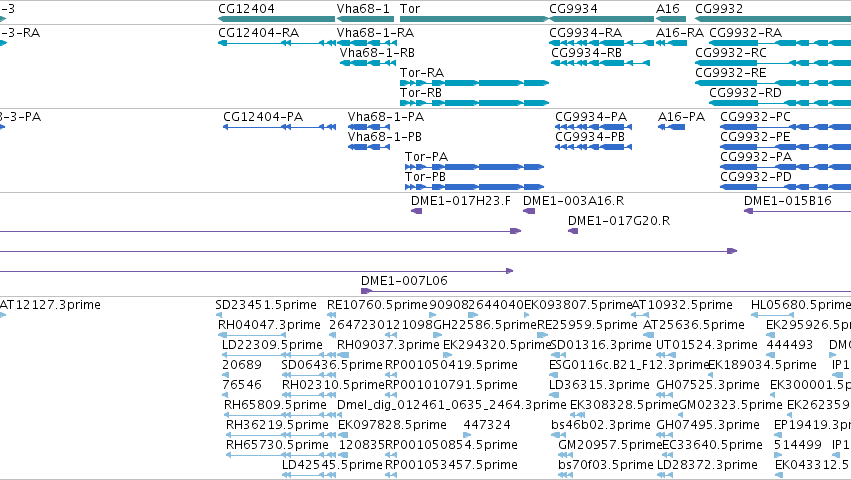Select the RP001010791.5prime EST label
The width and height of the screenshot is (851, 480).
coord(451,385)
